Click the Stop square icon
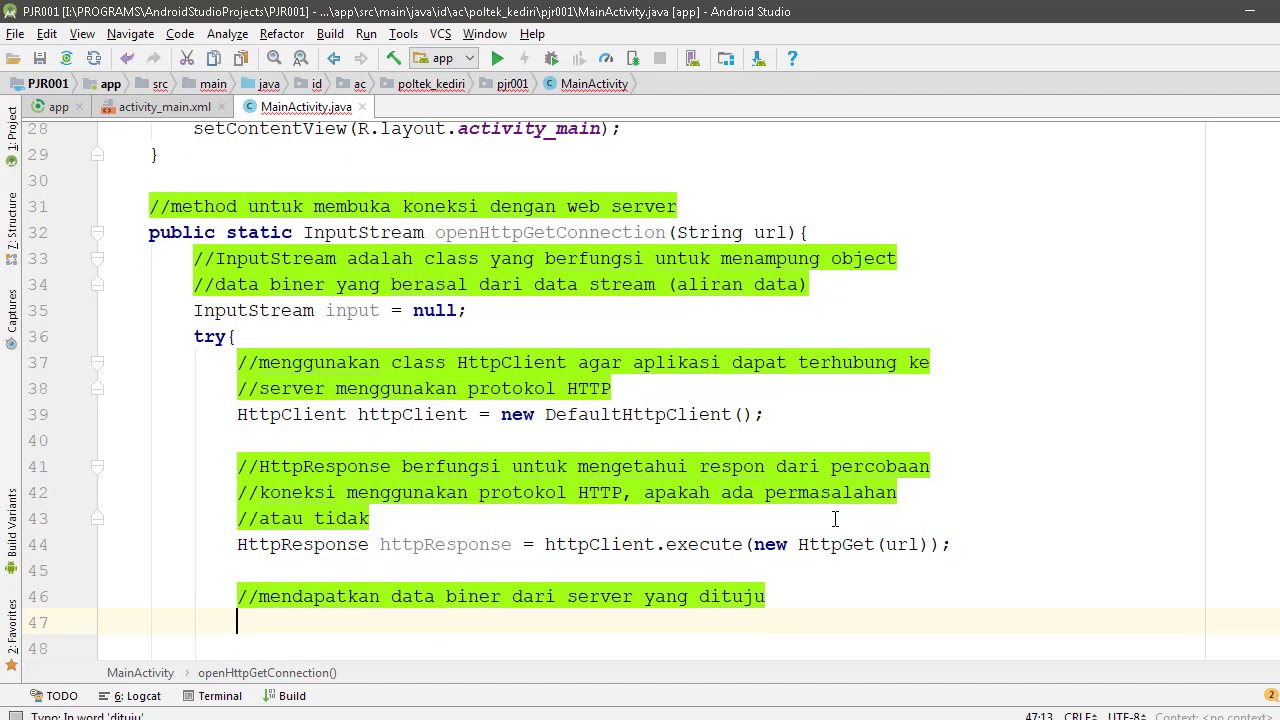This screenshot has width=1280, height=720. coord(659,59)
